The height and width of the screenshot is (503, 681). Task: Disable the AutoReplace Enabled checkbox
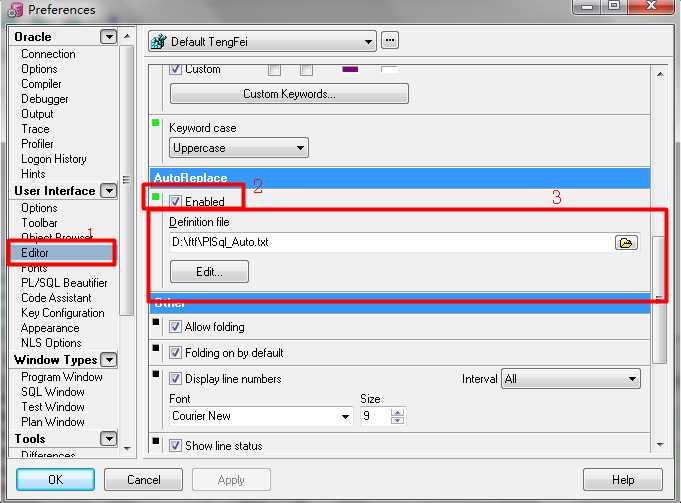tap(175, 201)
